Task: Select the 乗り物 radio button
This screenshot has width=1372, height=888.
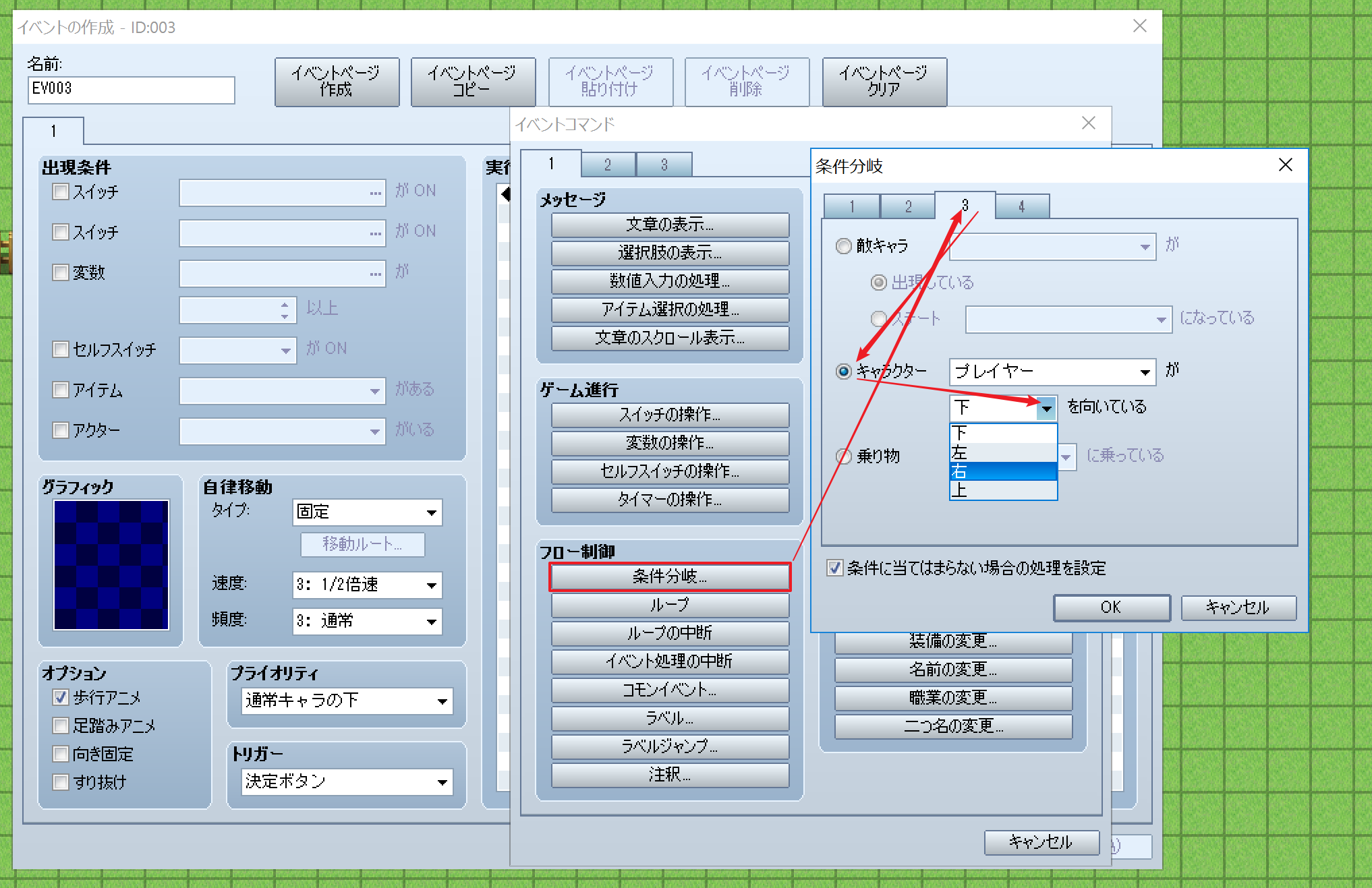Action: [844, 456]
